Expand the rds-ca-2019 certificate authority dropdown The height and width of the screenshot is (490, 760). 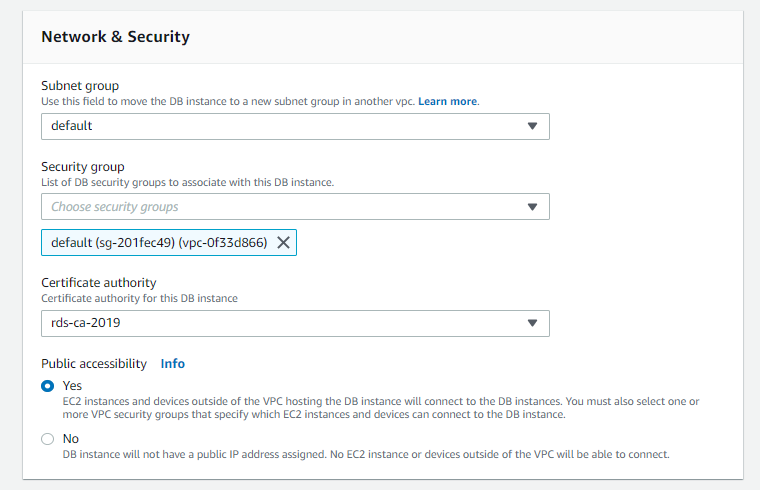click(x=295, y=323)
